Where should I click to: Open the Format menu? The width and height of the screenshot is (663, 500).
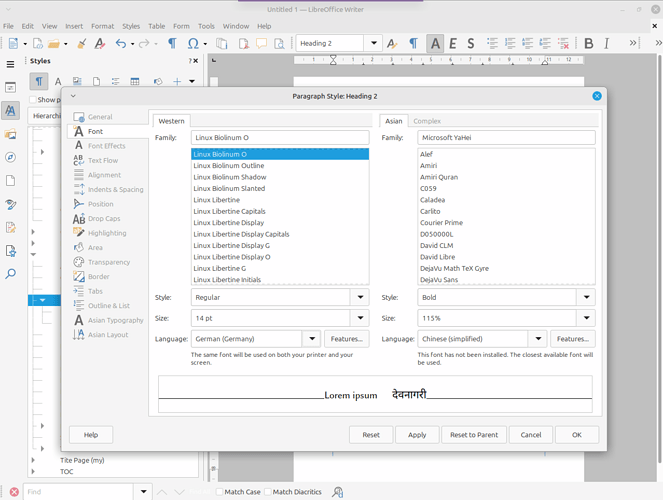[103, 26]
